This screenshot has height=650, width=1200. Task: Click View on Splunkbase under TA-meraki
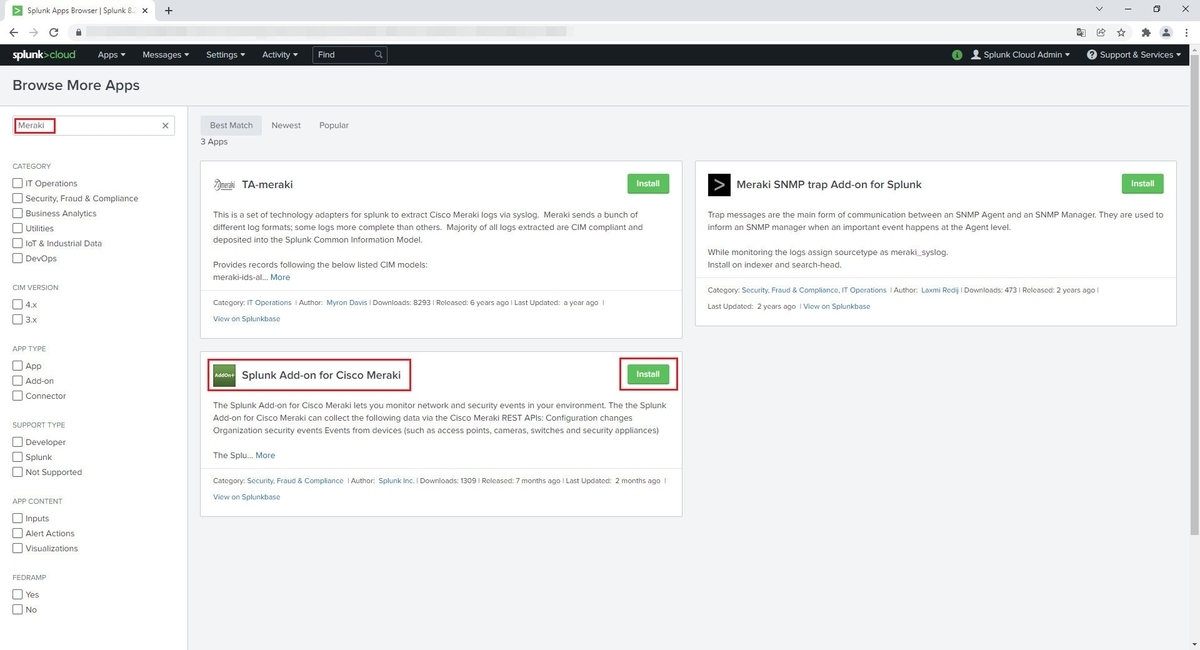coord(246,318)
